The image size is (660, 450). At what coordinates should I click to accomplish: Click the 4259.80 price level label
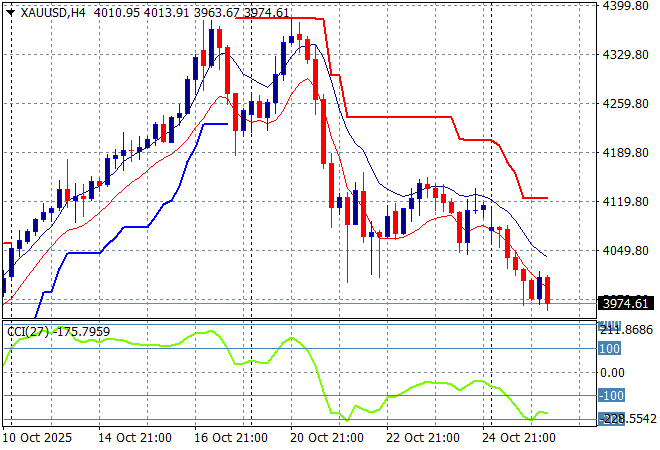click(627, 104)
